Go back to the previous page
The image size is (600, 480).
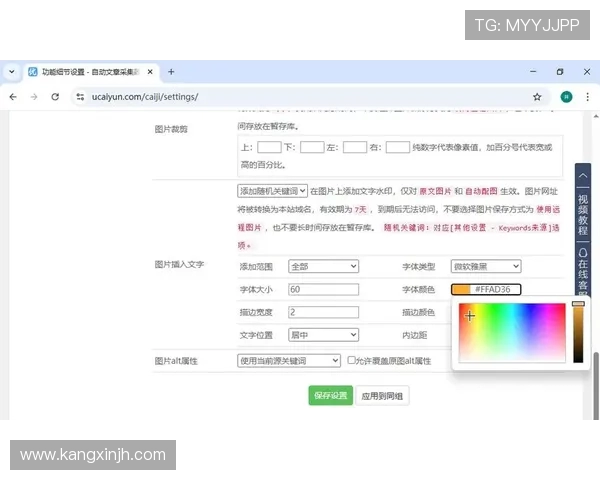[13, 97]
